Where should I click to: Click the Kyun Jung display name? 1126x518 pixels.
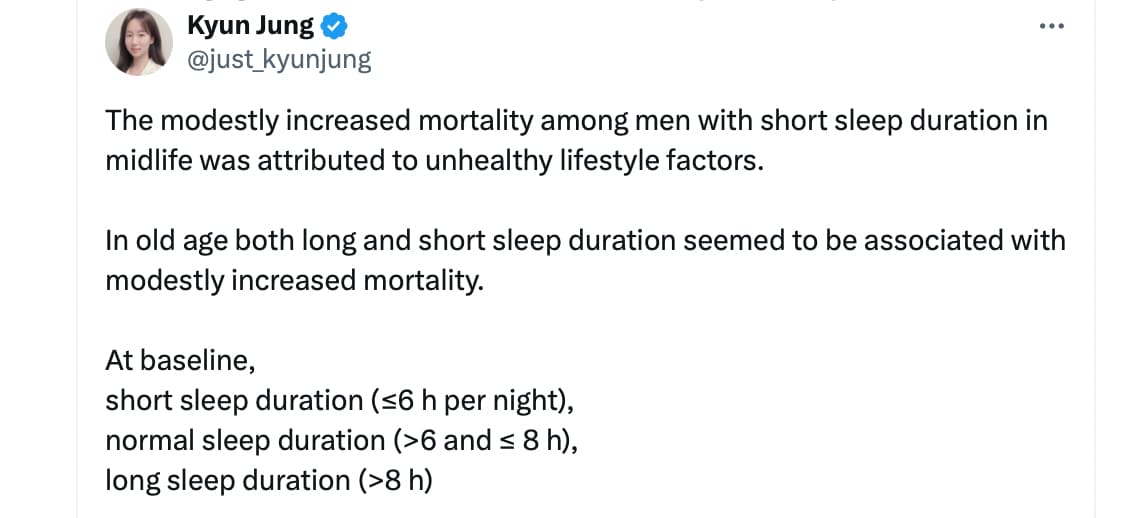[x=251, y=27]
